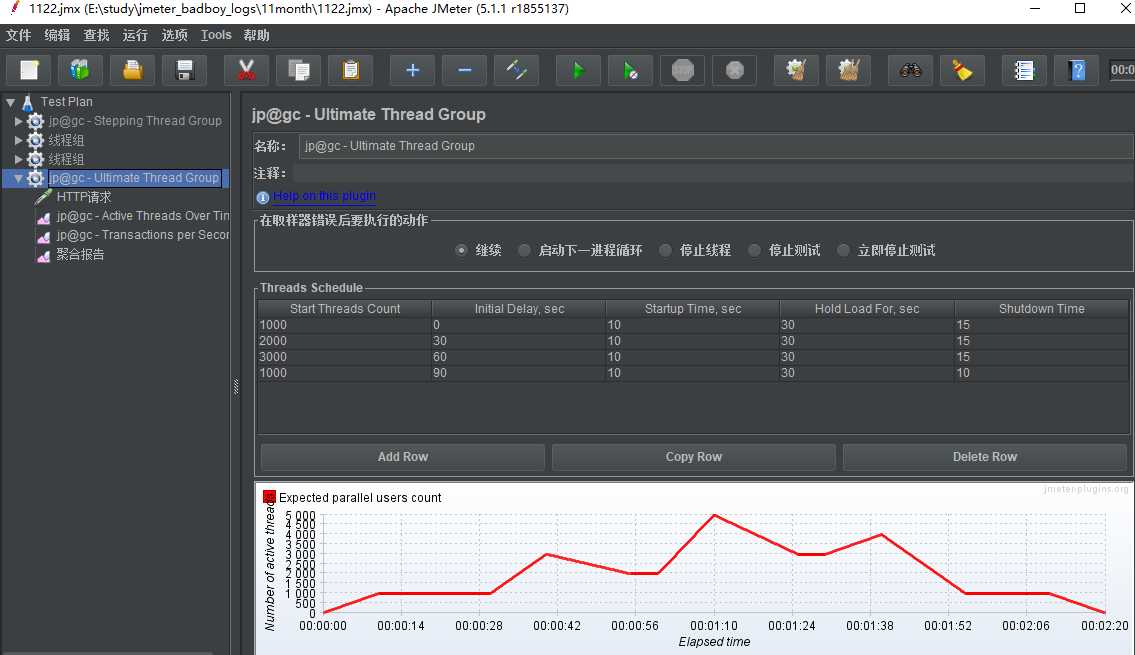Click the Delete Row button
The image size is (1135, 655).
(984, 457)
